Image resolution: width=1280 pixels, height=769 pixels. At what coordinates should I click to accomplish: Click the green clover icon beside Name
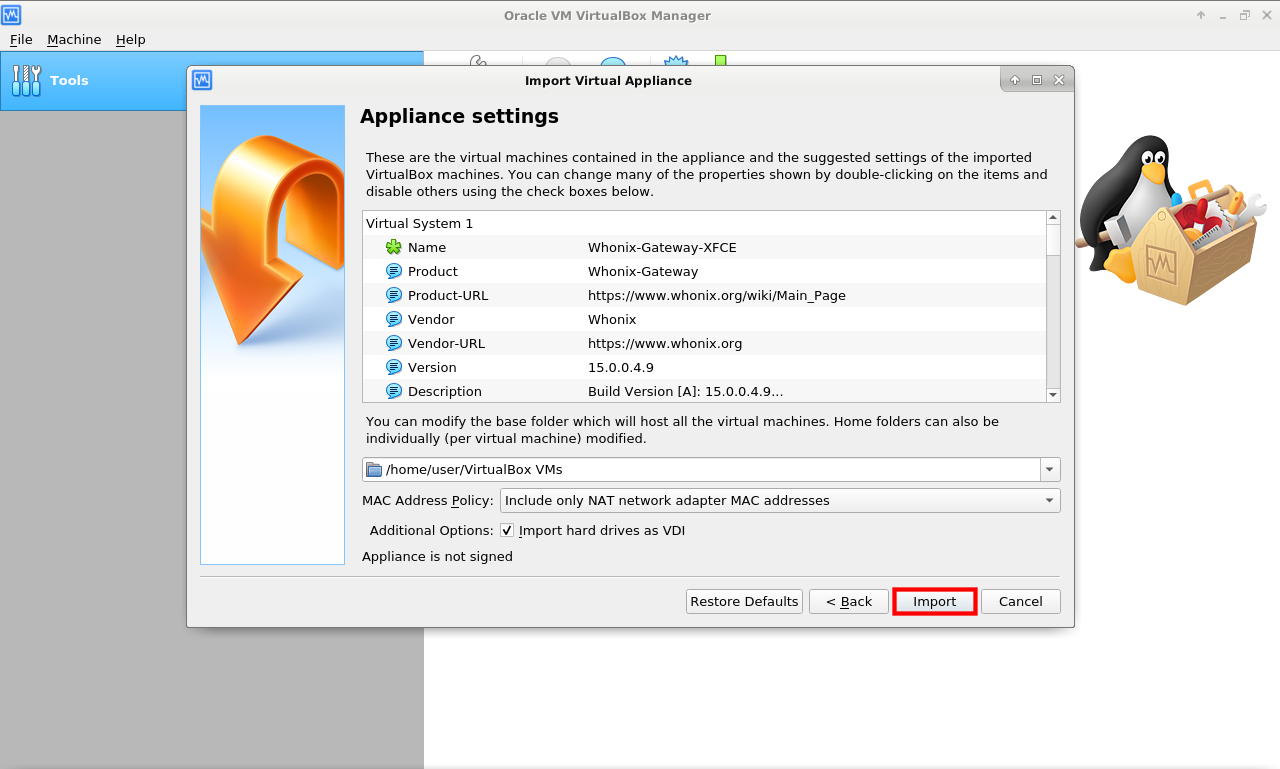pos(393,247)
